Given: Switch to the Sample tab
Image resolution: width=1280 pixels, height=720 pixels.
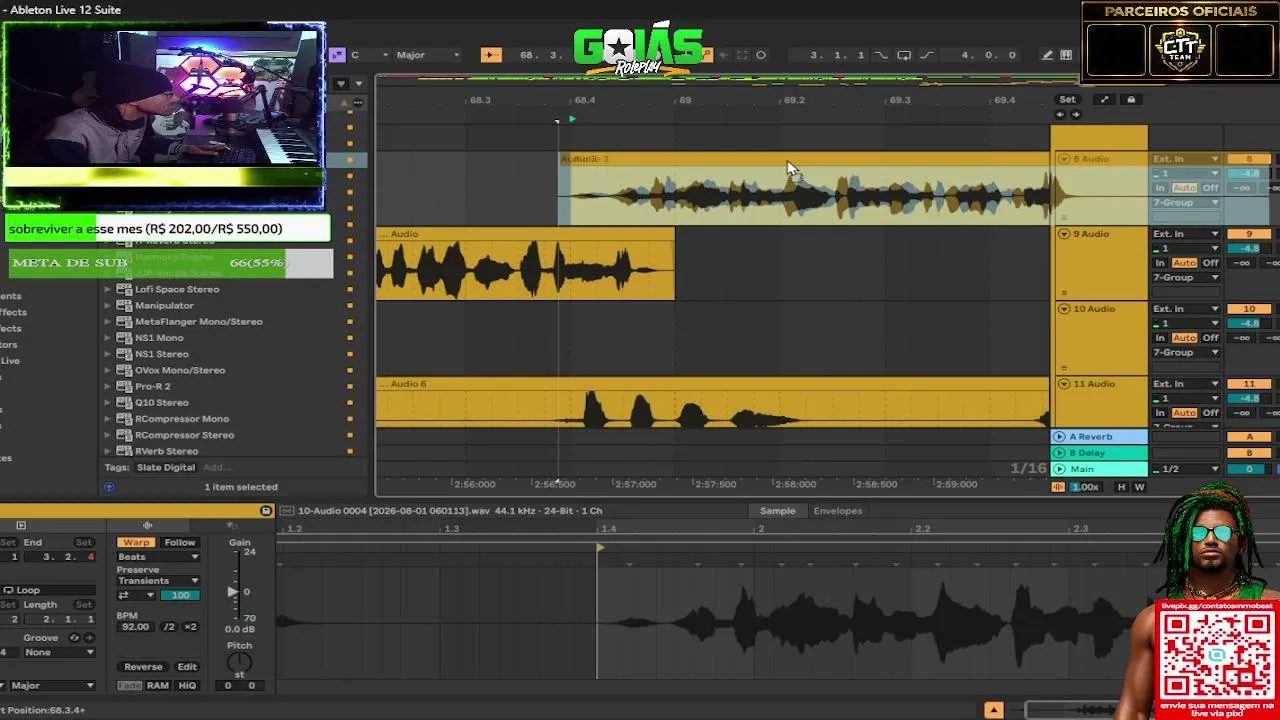Looking at the screenshot, I should 777,511.
